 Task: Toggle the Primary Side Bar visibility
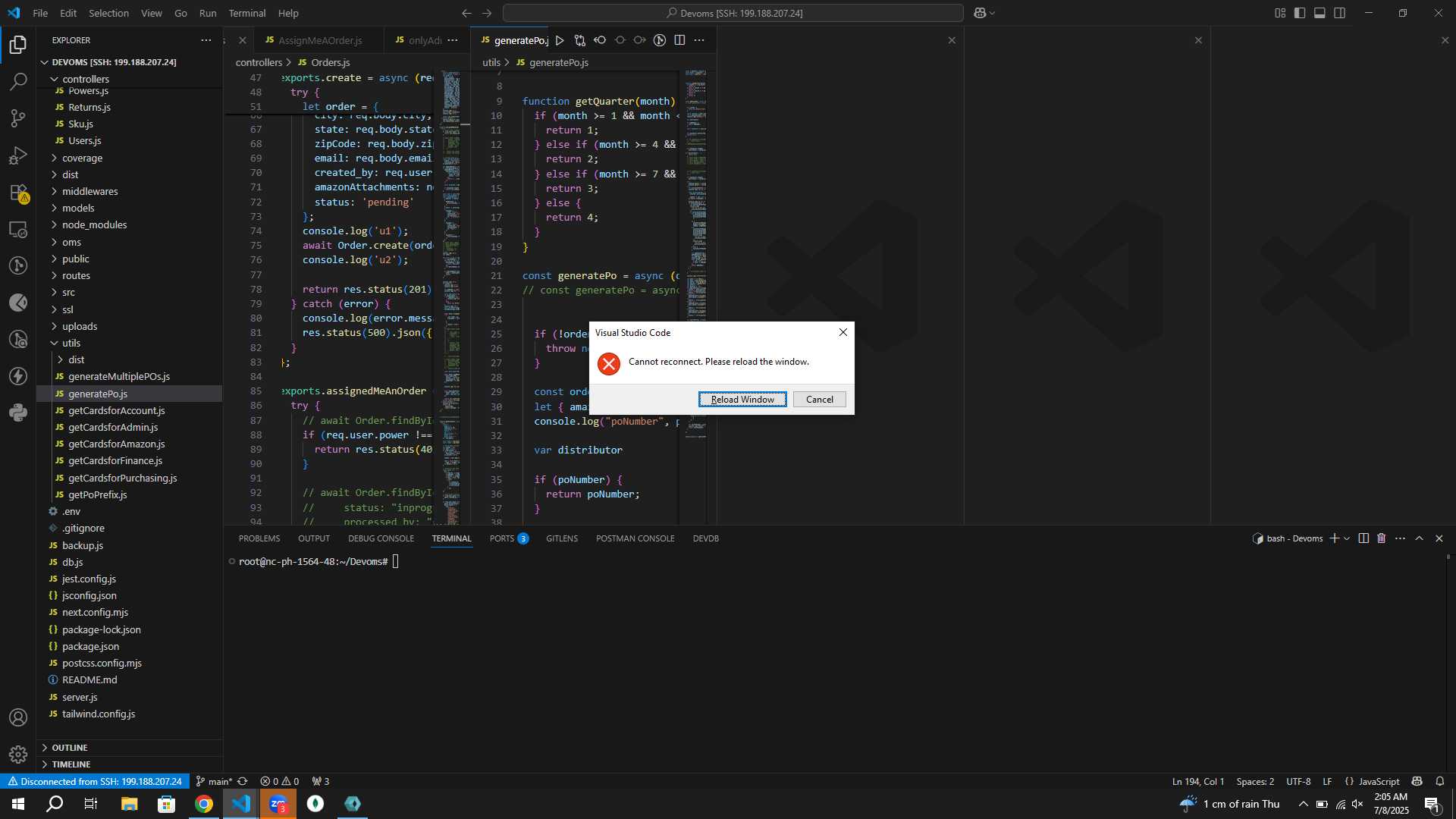tap(1300, 13)
